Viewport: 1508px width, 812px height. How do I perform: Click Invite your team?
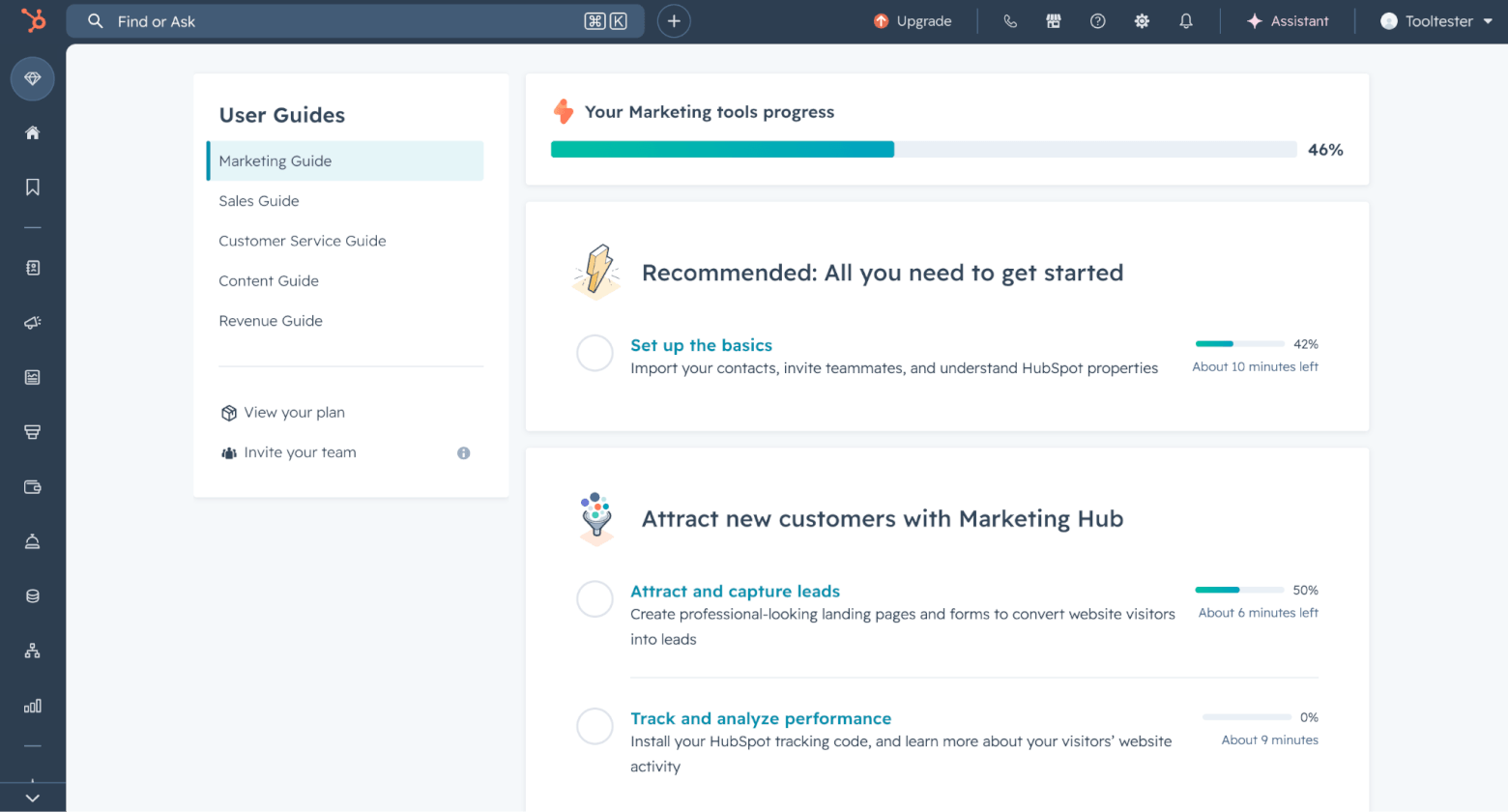point(300,452)
